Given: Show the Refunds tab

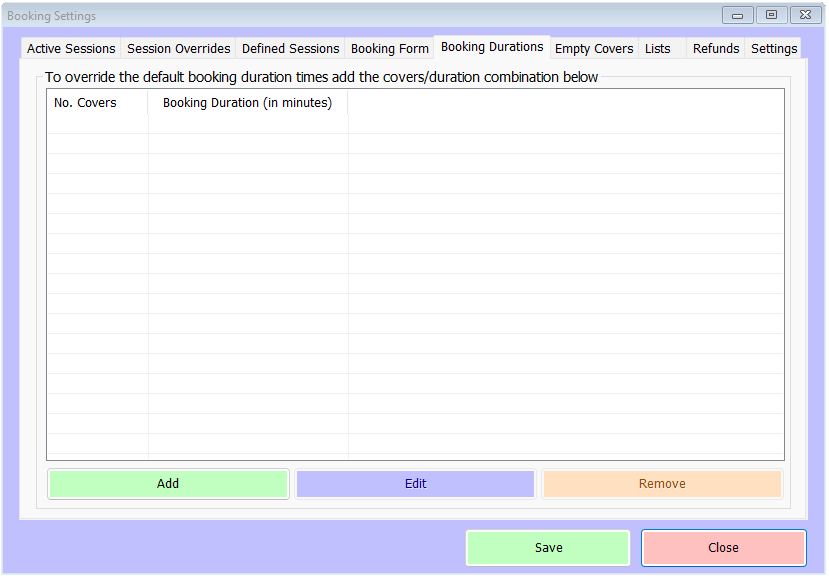Looking at the screenshot, I should tap(716, 48).
